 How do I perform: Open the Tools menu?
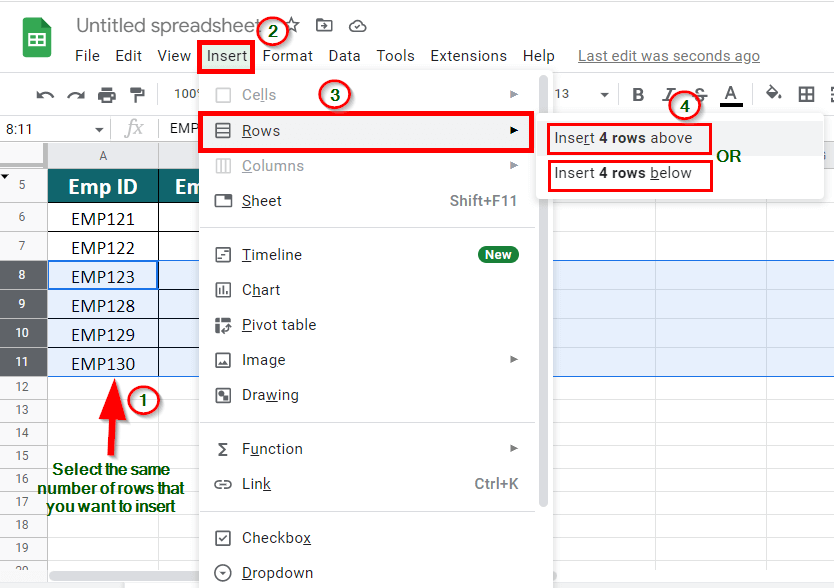click(x=395, y=56)
